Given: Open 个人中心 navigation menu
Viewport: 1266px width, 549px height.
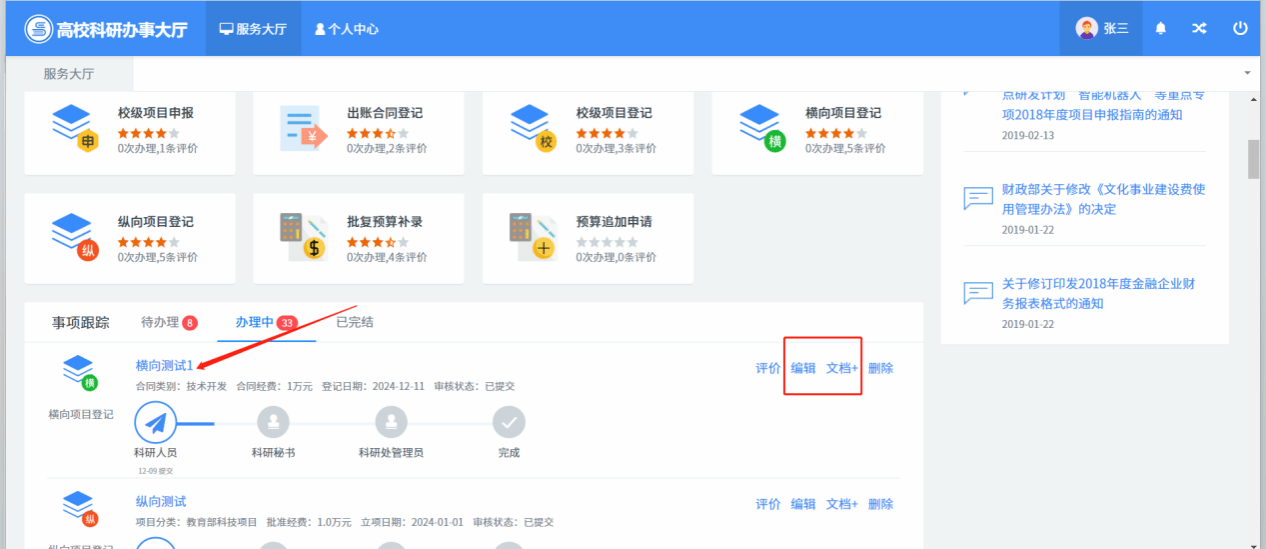Looking at the screenshot, I should (347, 29).
